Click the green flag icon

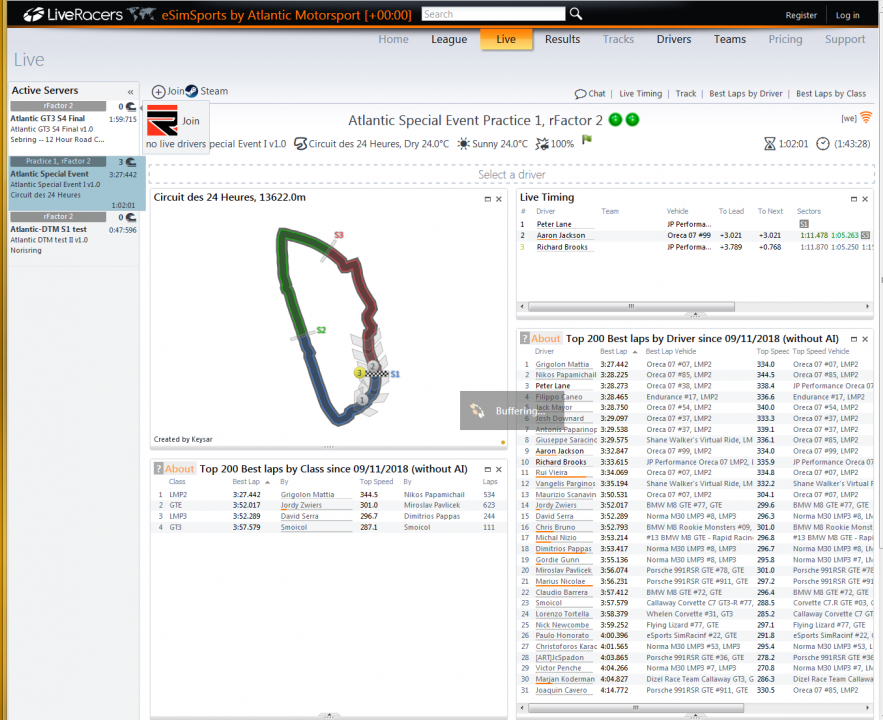point(587,140)
